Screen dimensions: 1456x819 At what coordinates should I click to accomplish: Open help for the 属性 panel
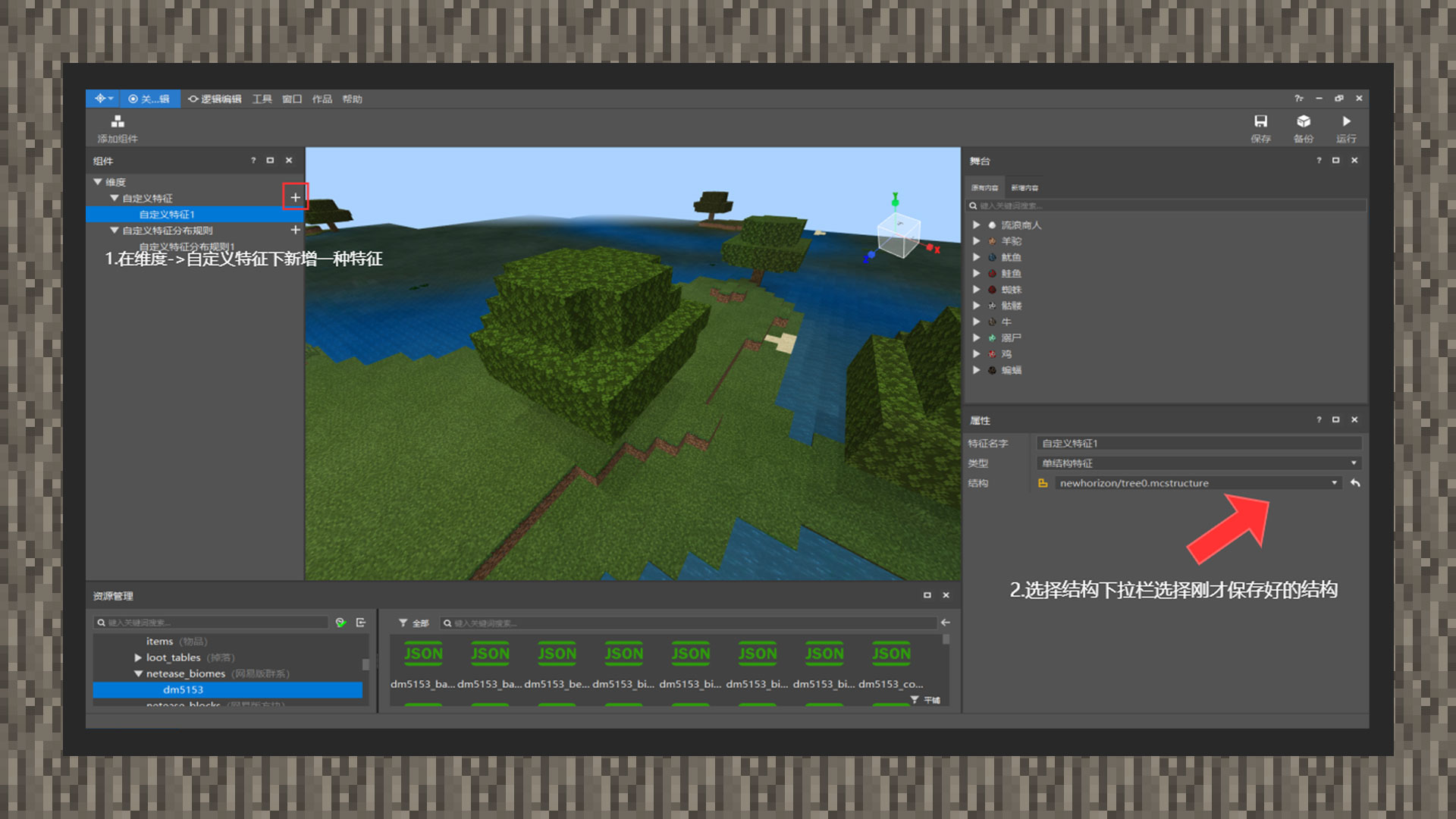[1319, 420]
